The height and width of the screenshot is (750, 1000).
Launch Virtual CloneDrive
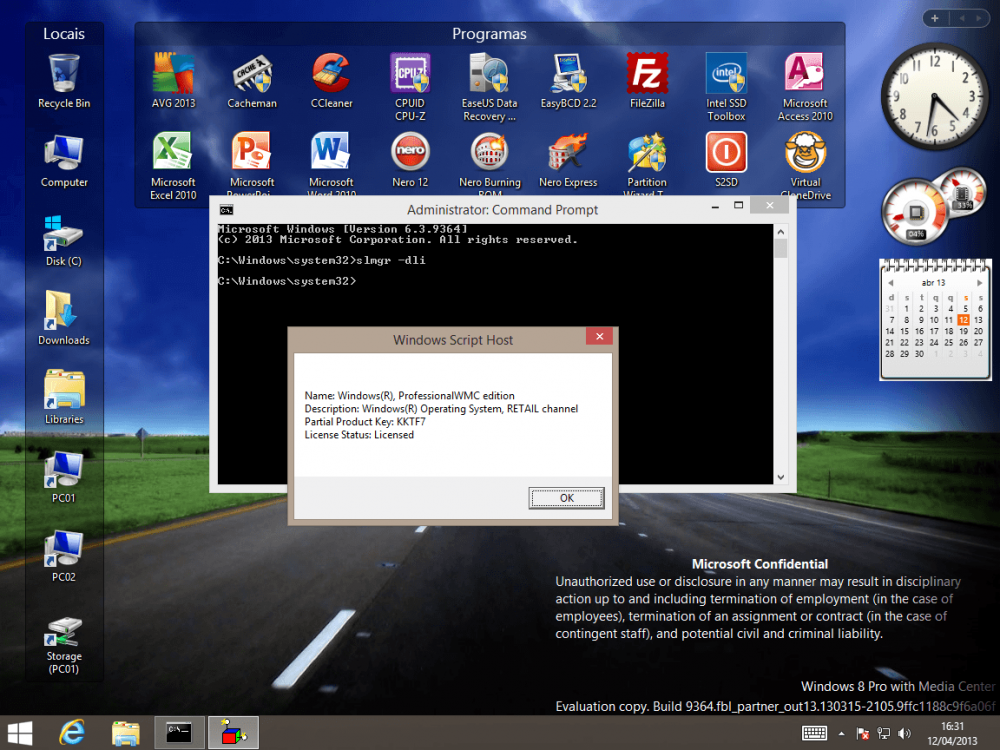pos(805,166)
